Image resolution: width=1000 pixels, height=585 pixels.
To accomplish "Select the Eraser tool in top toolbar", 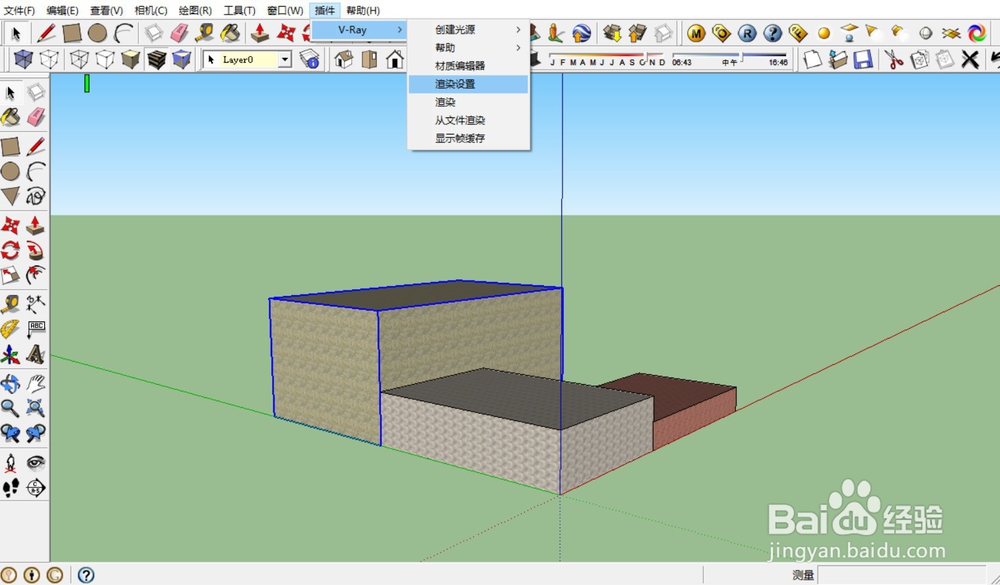I will click(179, 33).
